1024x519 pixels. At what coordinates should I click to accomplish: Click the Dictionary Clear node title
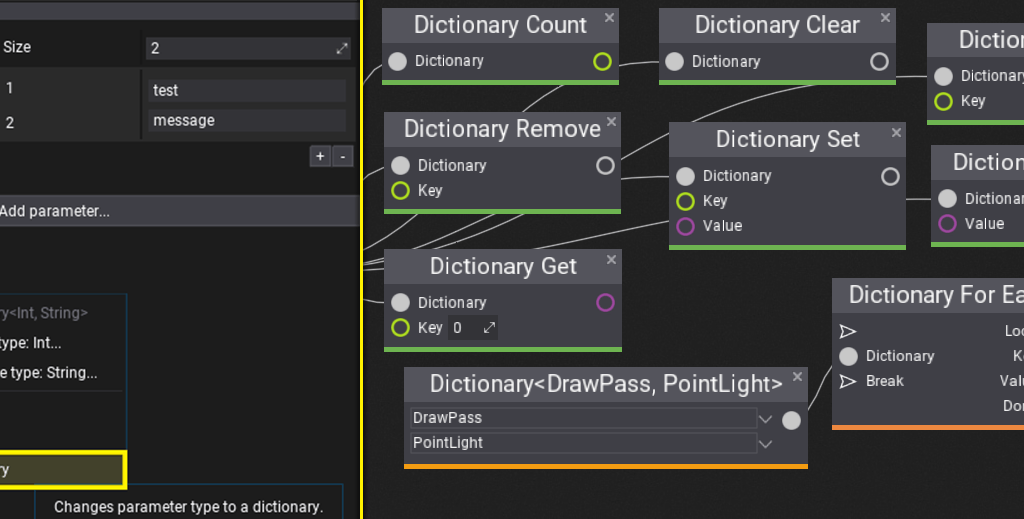tap(777, 25)
